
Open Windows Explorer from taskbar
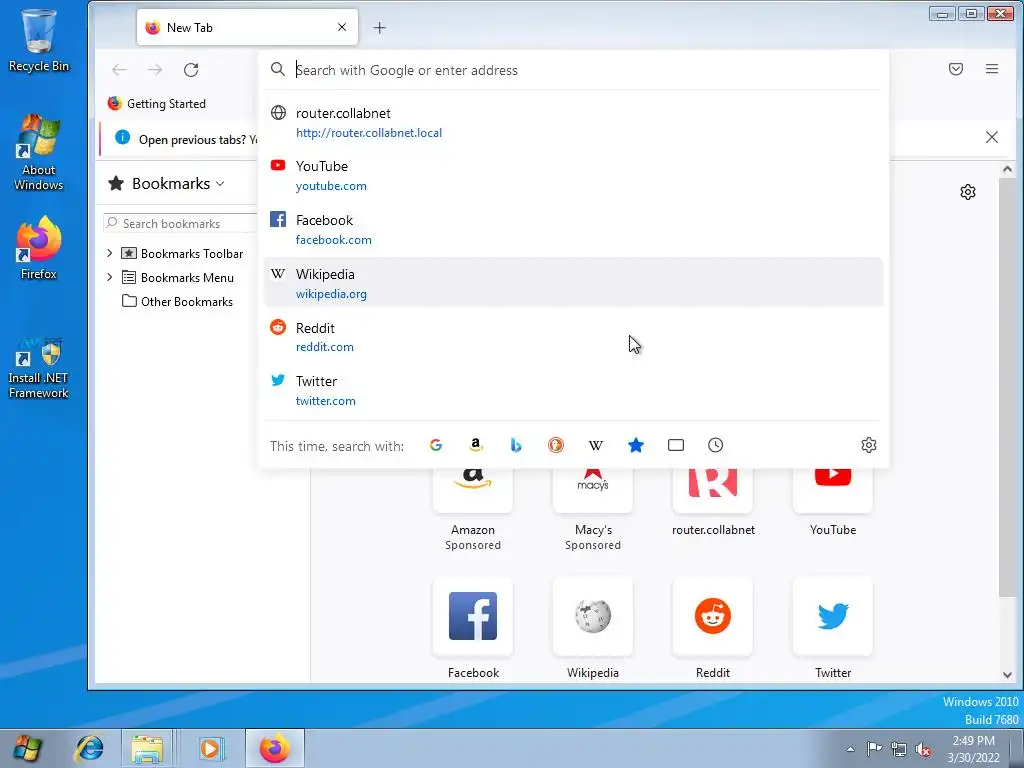(148, 748)
